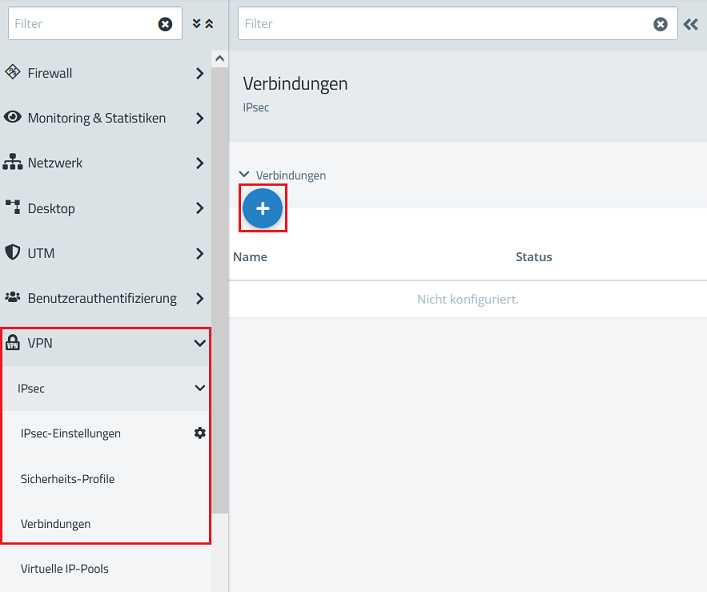Collapse the IPsec submenu chevron
Screen dimensions: 707x592
(x=200, y=388)
